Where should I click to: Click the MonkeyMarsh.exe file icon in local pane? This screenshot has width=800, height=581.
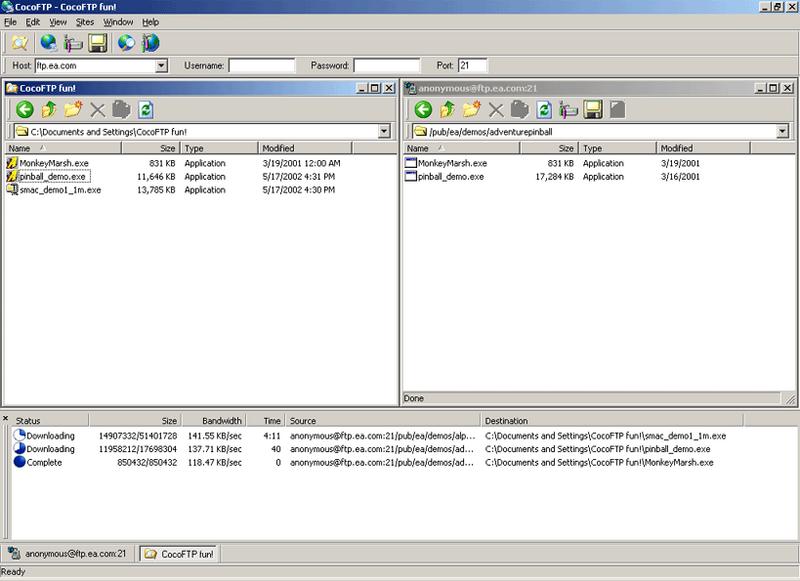coord(12,163)
